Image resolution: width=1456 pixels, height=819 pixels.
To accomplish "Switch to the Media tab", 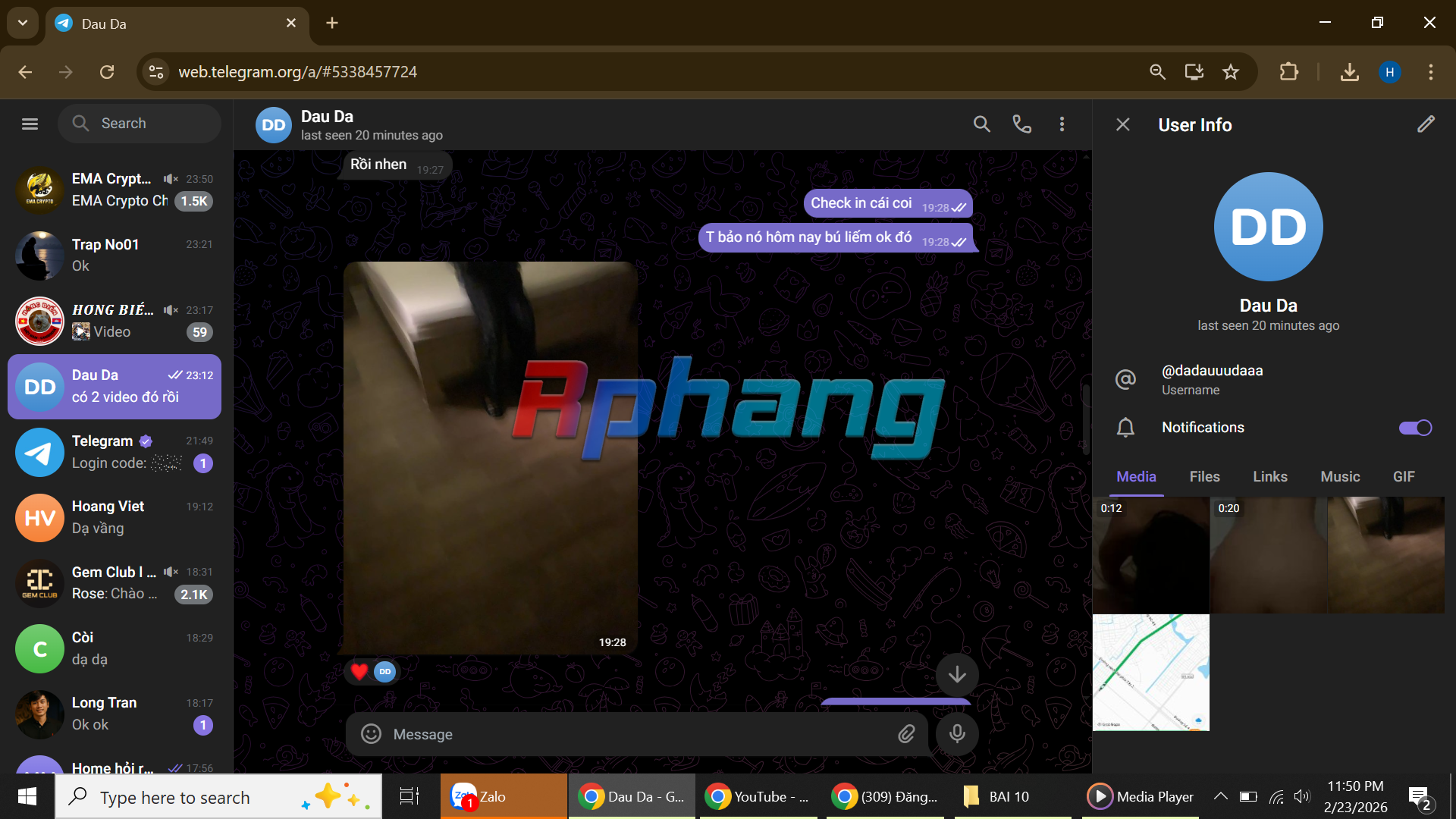I will tap(1136, 476).
